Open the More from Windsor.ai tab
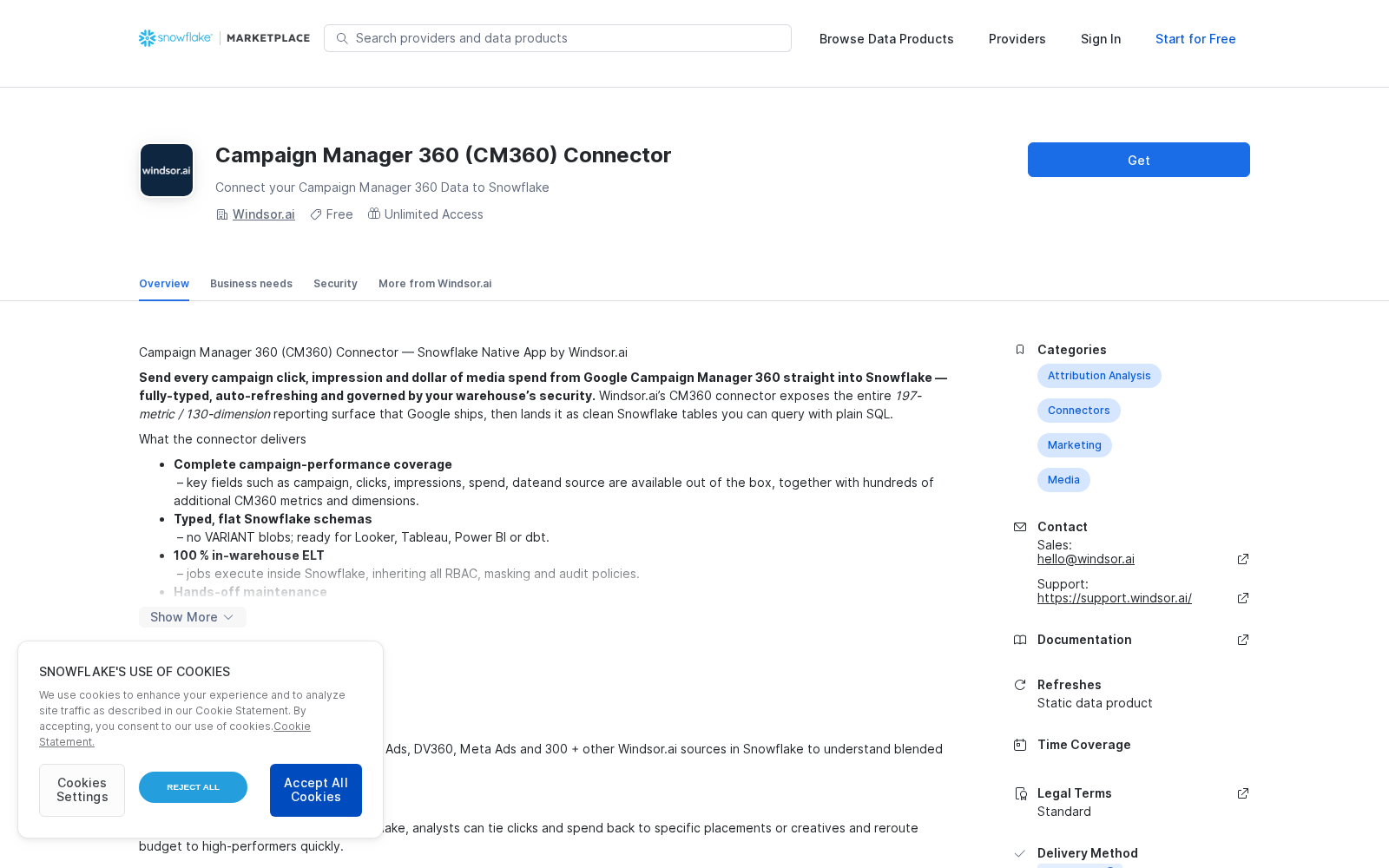Image resolution: width=1389 pixels, height=868 pixels. pyautogui.click(x=435, y=284)
